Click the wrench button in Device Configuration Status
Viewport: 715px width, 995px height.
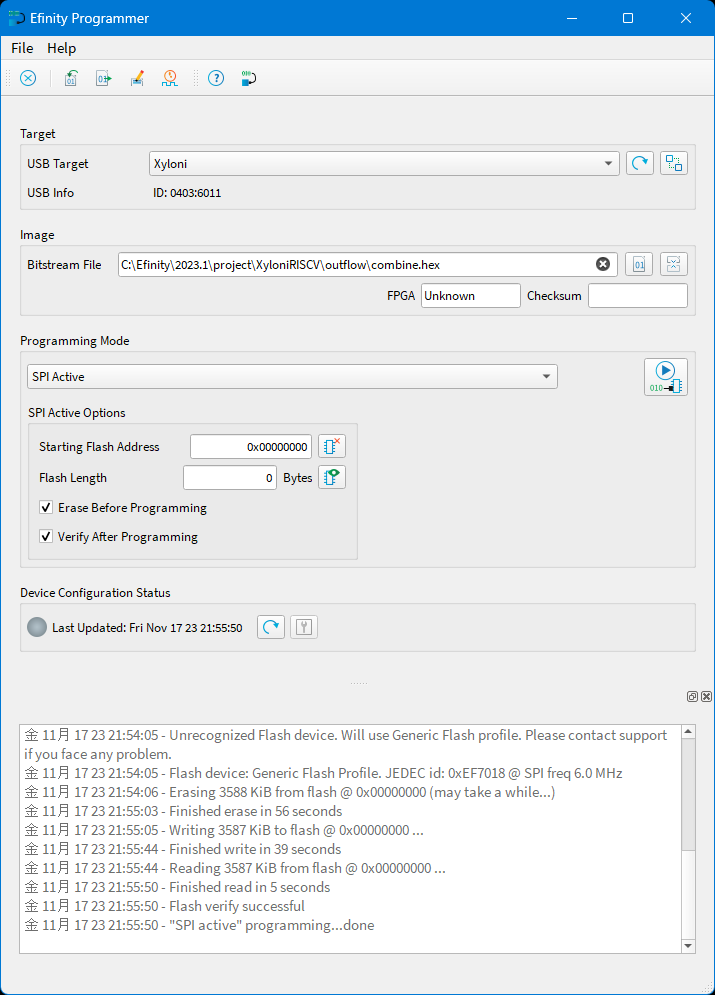[304, 627]
